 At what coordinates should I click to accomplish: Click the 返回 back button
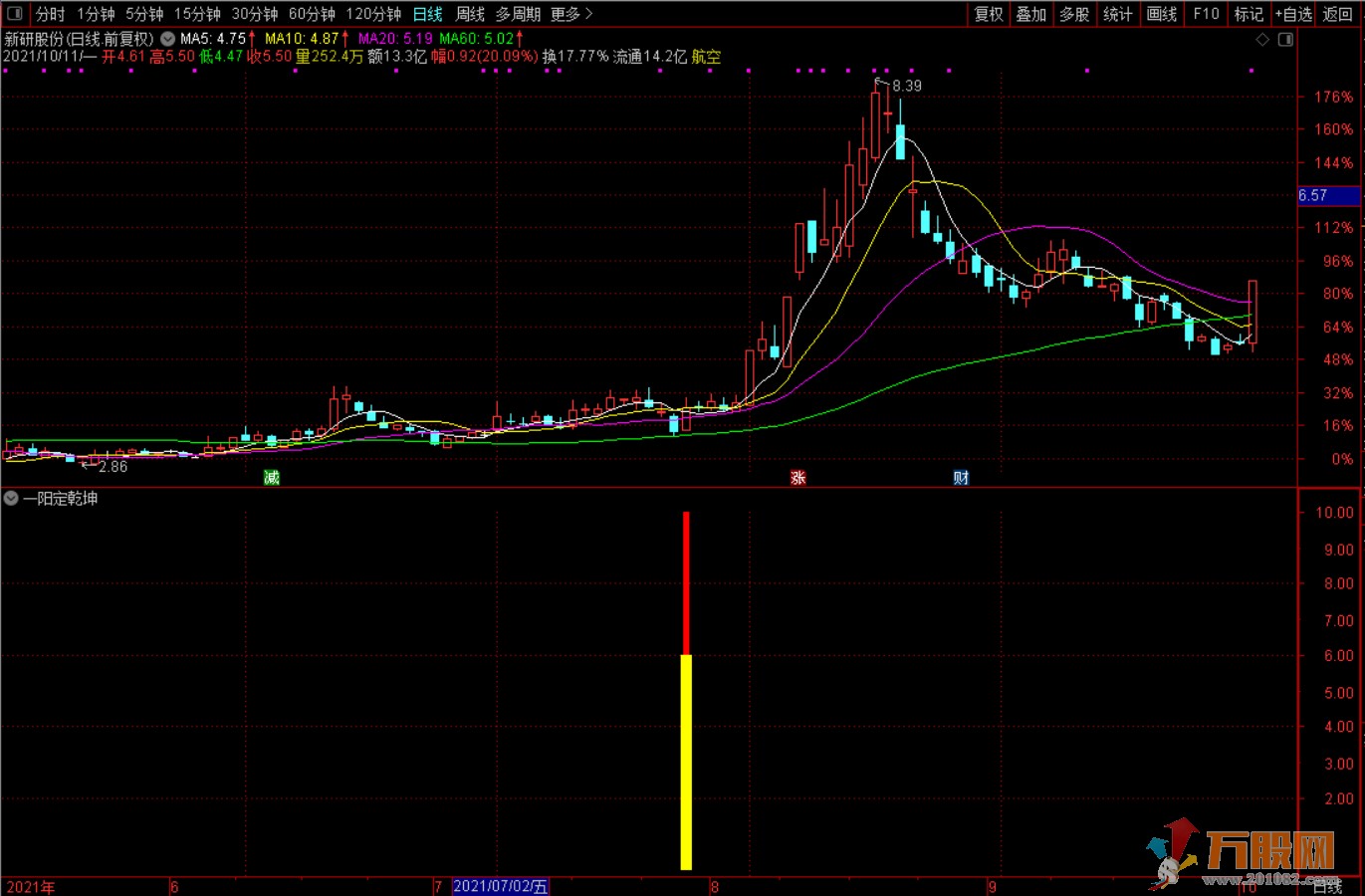point(1338,14)
